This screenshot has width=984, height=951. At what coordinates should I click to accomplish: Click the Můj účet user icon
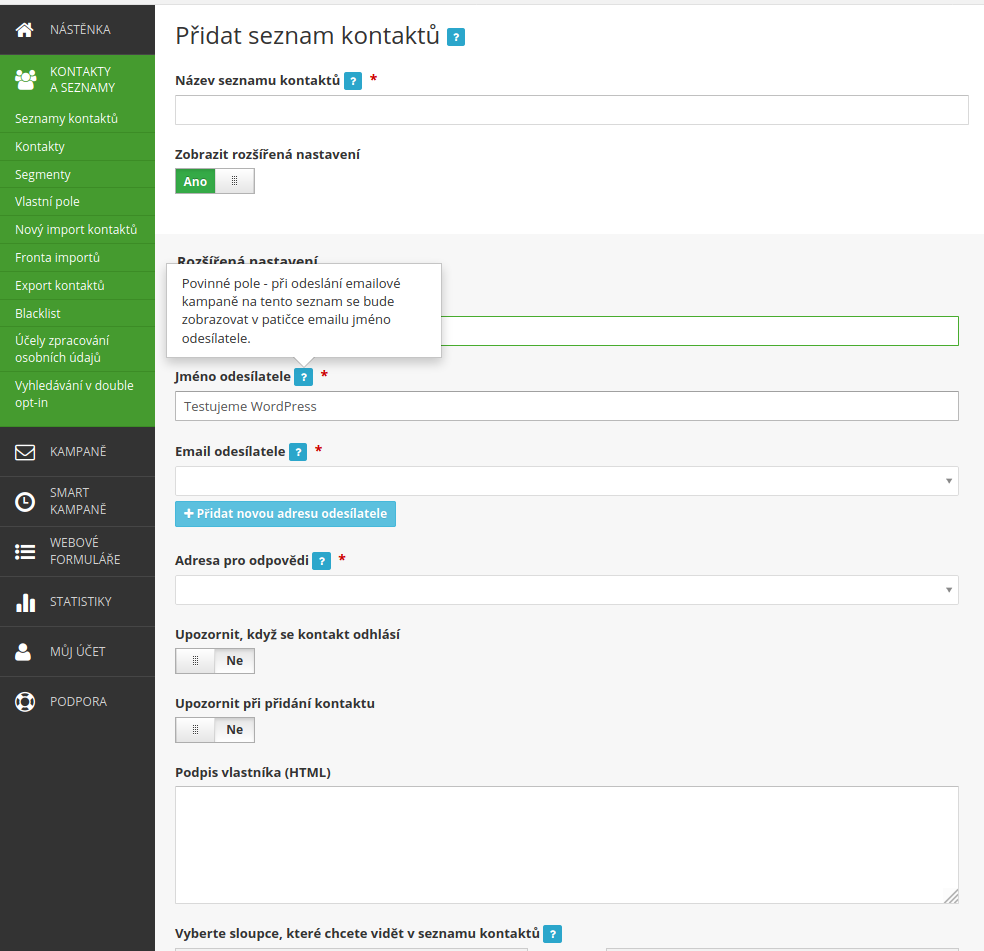tap(23, 652)
